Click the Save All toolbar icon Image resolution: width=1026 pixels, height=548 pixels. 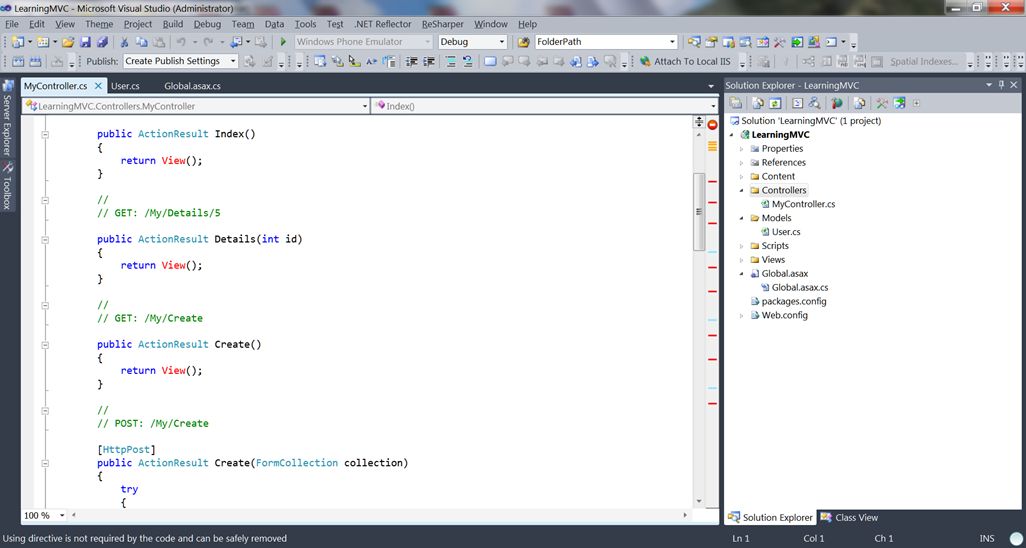[102, 42]
